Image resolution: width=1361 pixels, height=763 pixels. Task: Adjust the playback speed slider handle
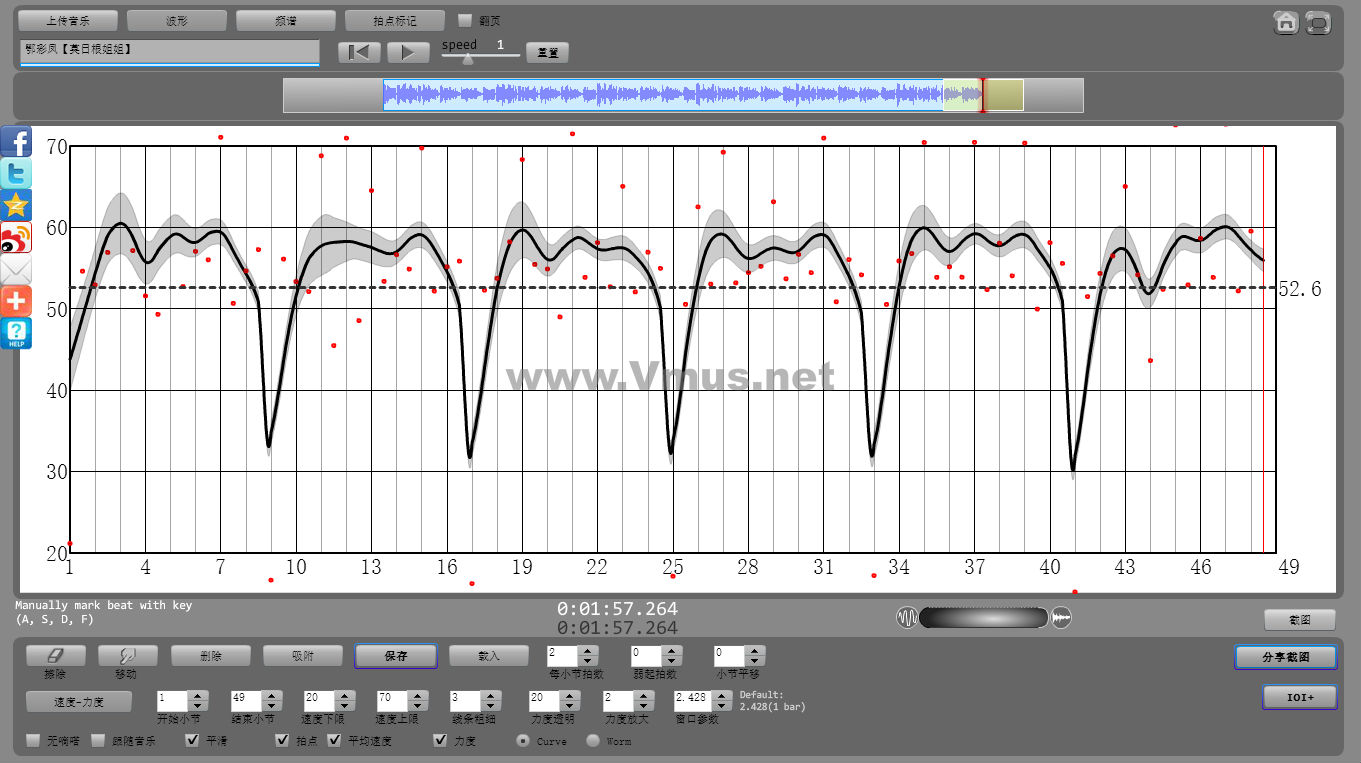click(x=467, y=58)
